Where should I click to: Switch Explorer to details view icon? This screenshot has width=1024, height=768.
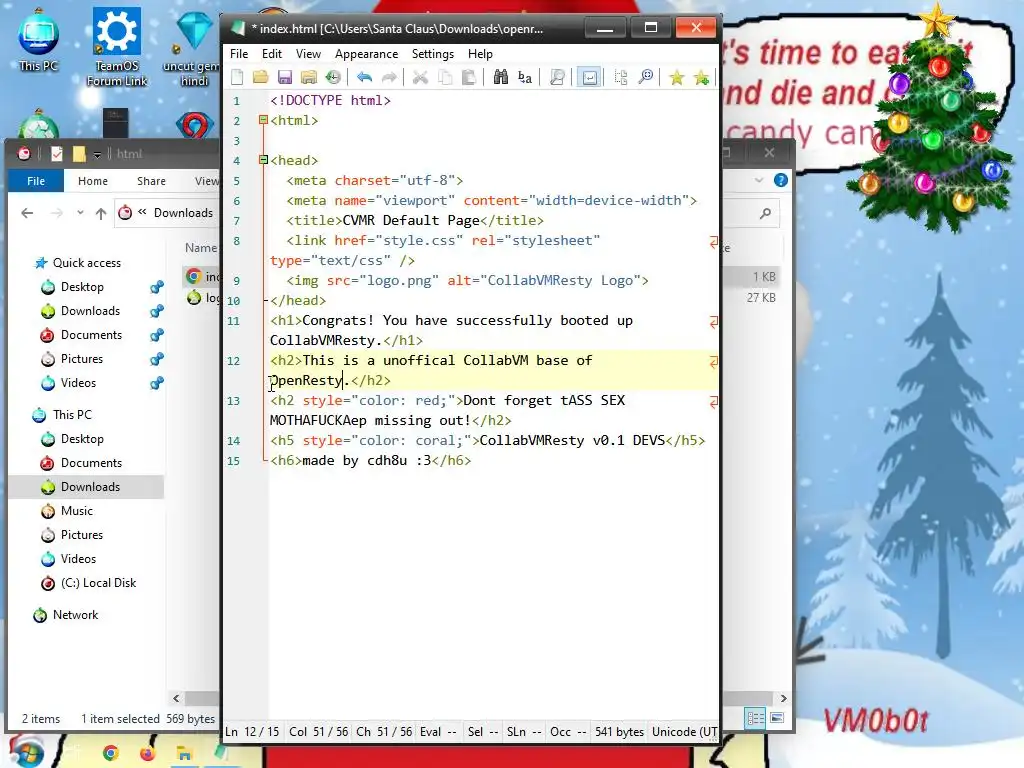tap(756, 718)
